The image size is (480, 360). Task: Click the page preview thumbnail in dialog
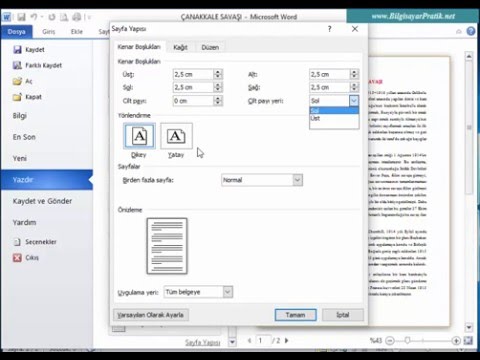click(167, 246)
